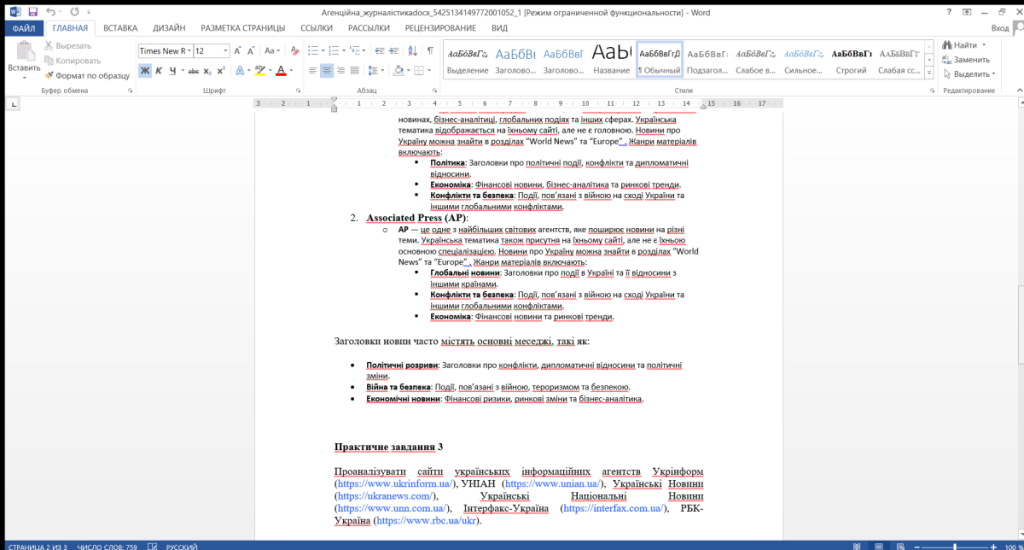Viewport: 1024px width, 550px height.
Task: Open the ФАЙЛ tab
Action: [x=24, y=28]
